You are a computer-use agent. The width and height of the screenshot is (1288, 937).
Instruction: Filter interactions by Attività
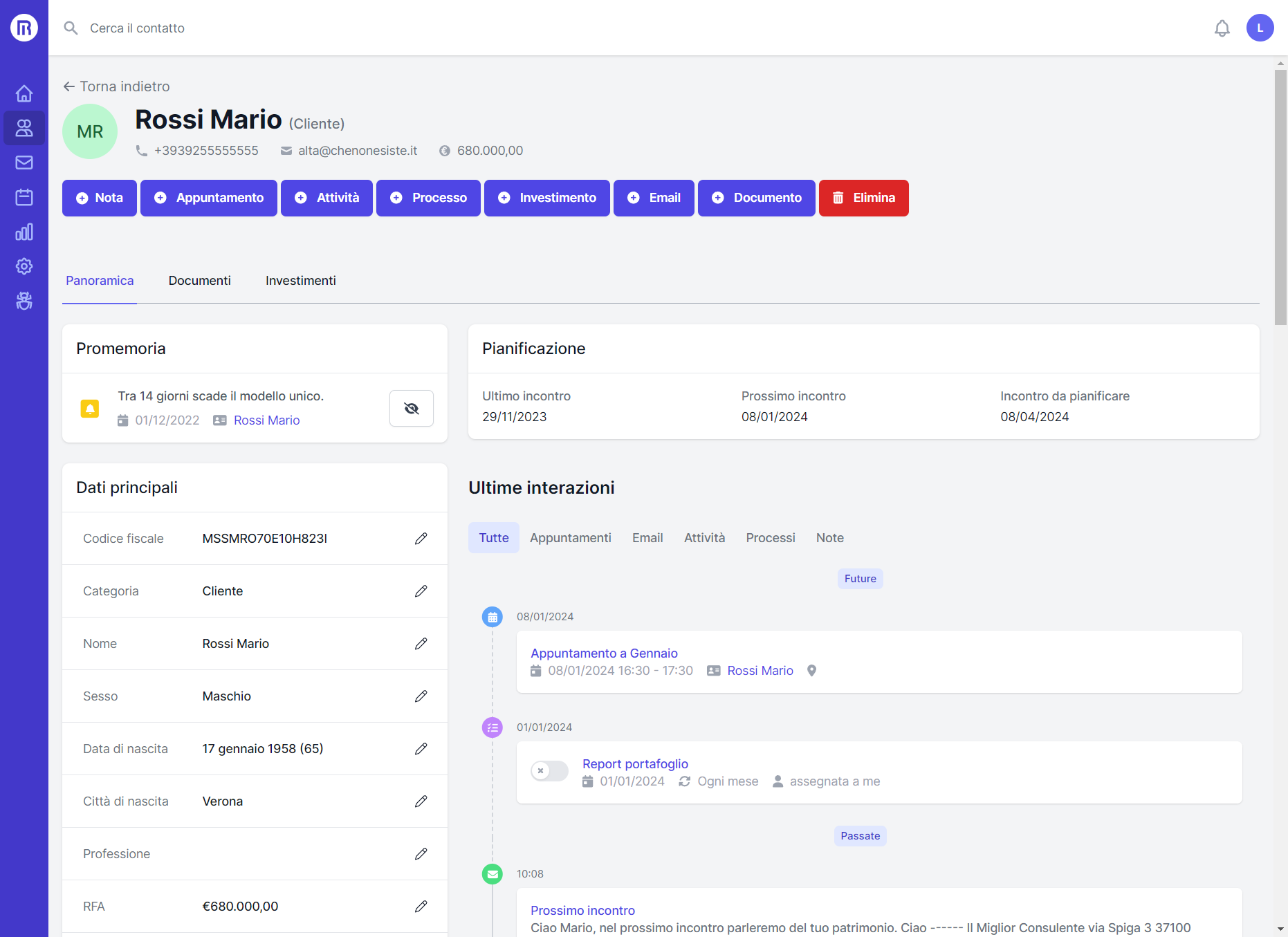point(704,538)
